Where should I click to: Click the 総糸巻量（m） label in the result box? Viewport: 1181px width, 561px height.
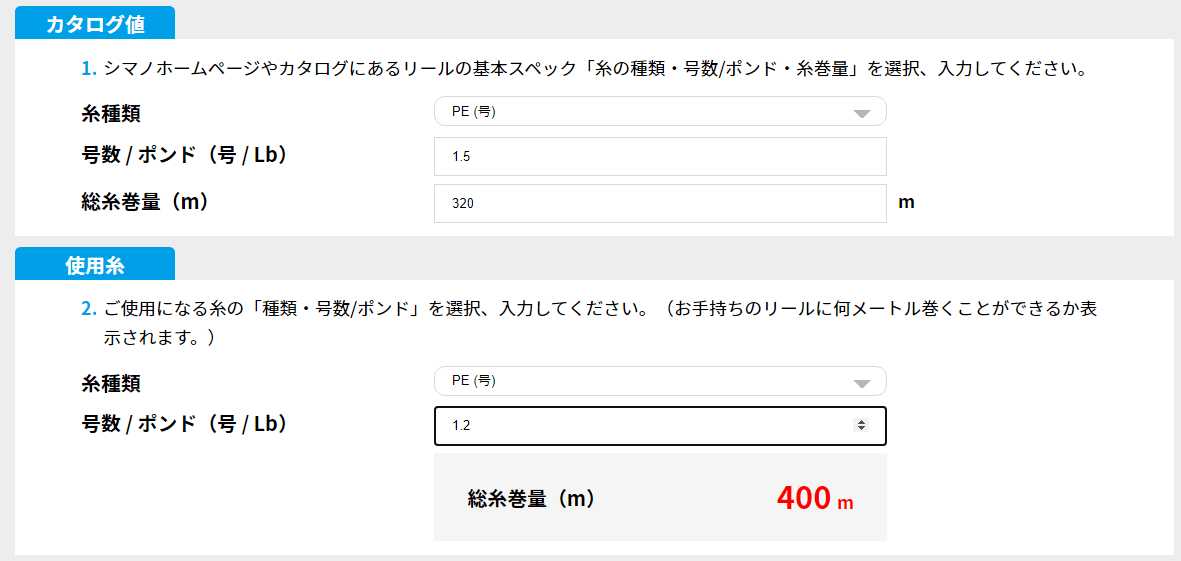point(531,498)
